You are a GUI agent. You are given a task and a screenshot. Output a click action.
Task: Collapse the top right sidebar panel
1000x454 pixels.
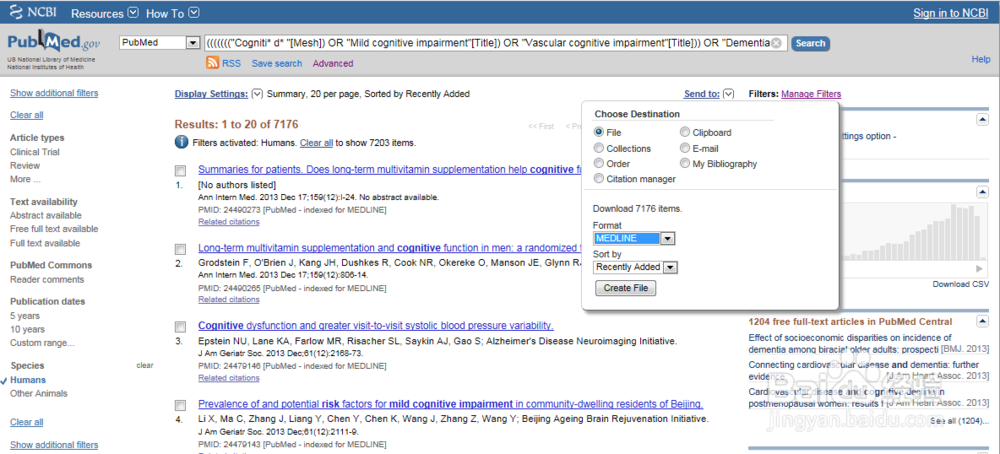(982, 119)
